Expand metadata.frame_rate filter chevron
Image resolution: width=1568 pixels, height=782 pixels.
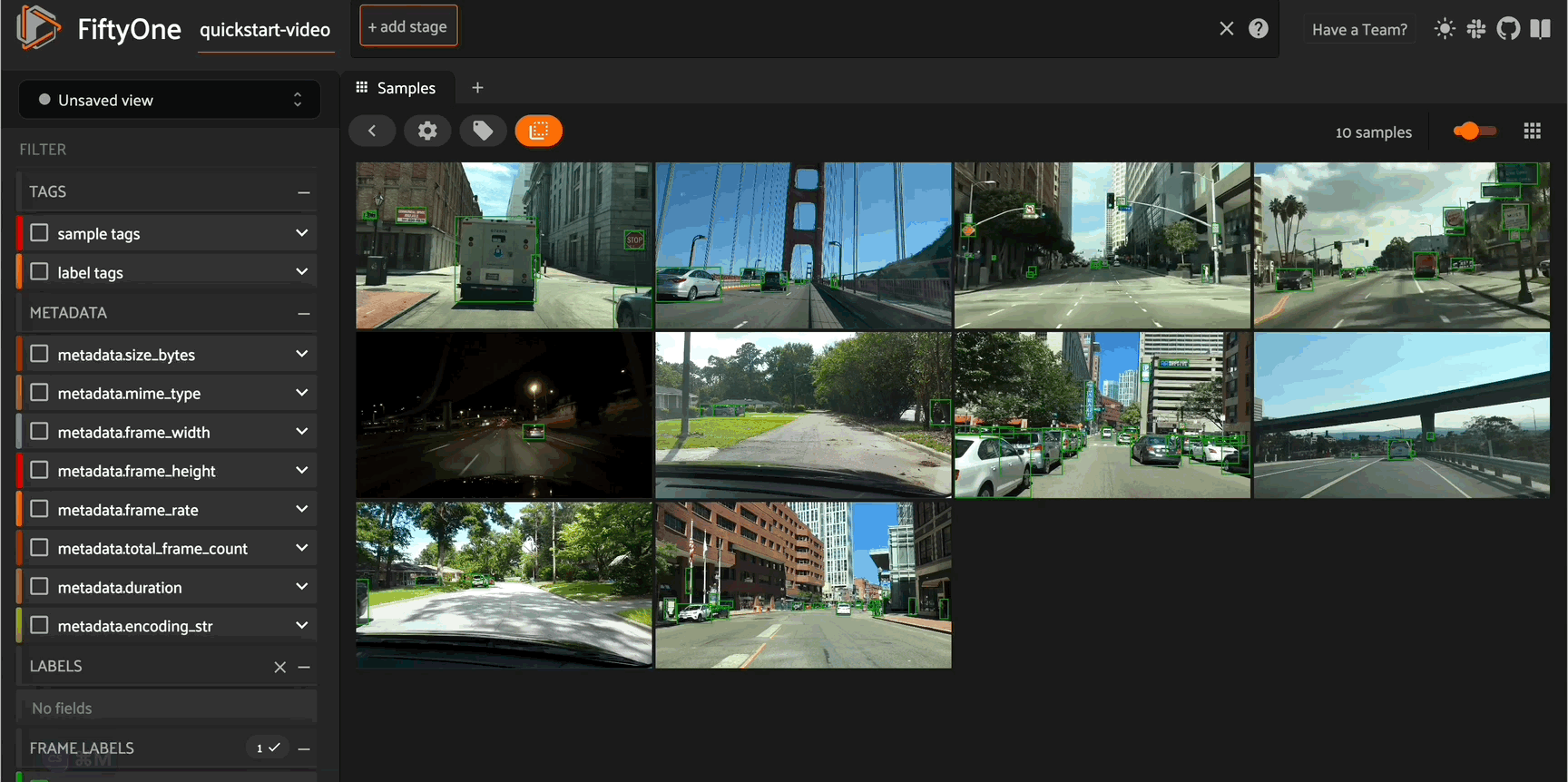tap(302, 509)
